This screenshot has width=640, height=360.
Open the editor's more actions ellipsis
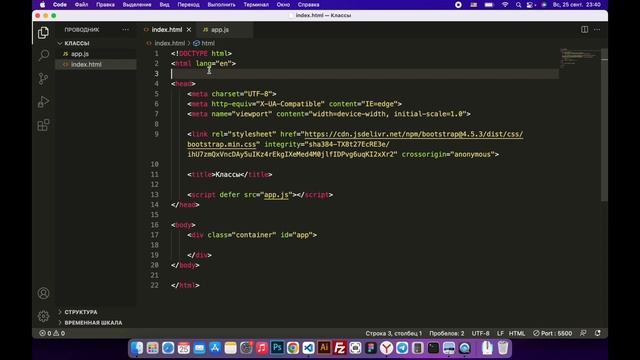point(597,29)
